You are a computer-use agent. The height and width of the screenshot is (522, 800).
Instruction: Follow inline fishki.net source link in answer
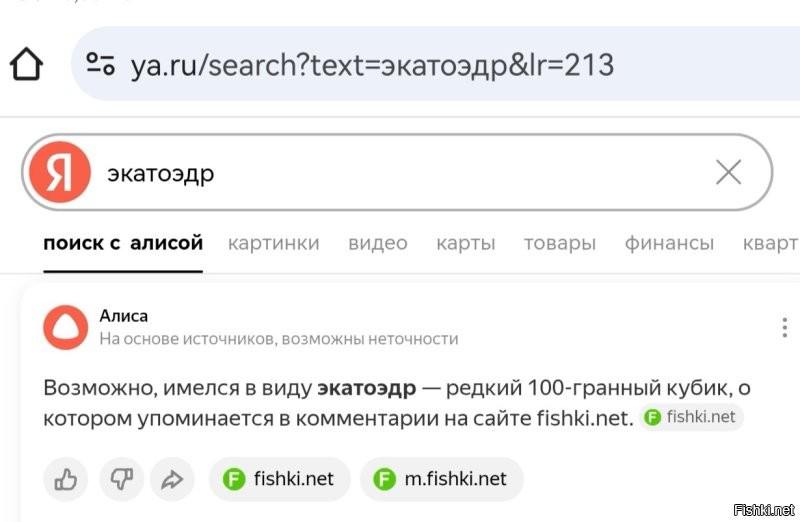691,417
